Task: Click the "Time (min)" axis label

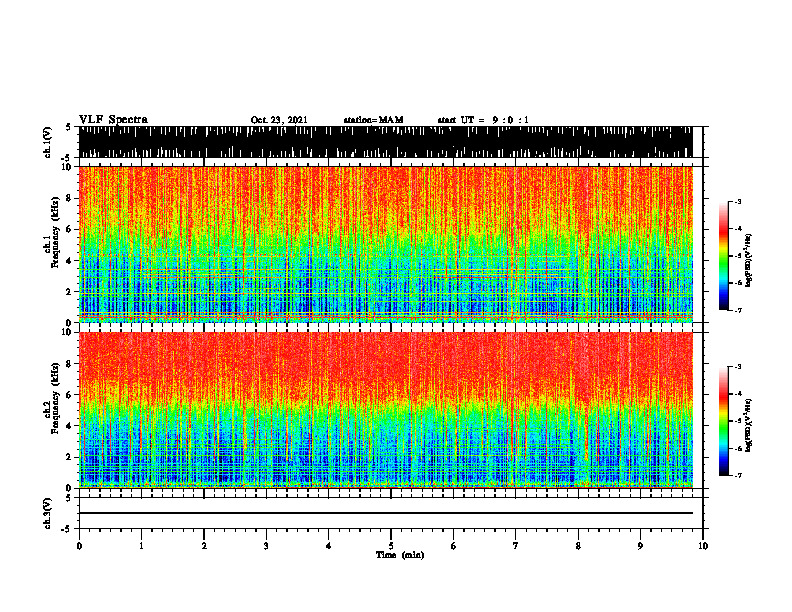Action: click(x=400, y=555)
